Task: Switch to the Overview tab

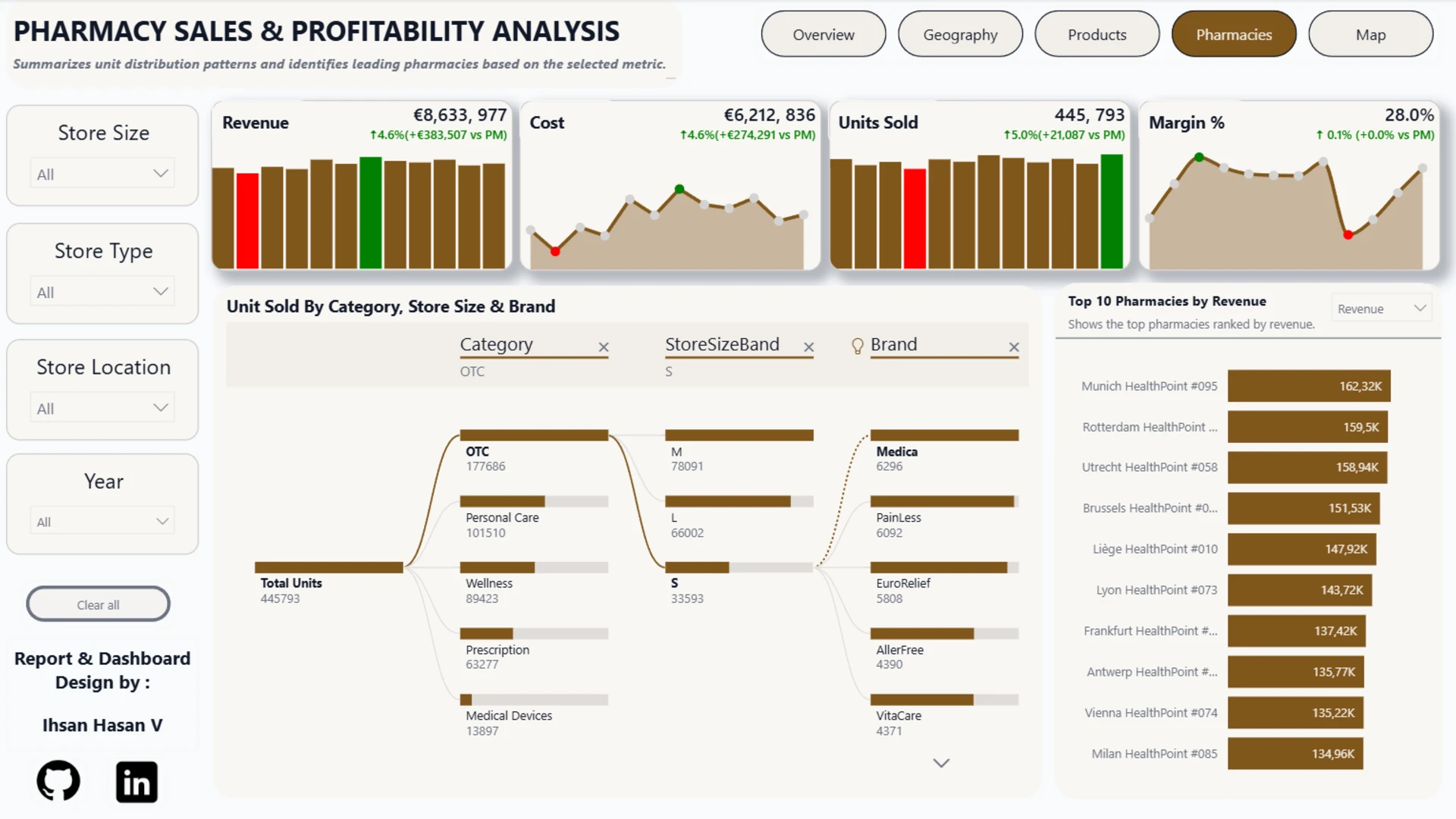Action: [824, 34]
